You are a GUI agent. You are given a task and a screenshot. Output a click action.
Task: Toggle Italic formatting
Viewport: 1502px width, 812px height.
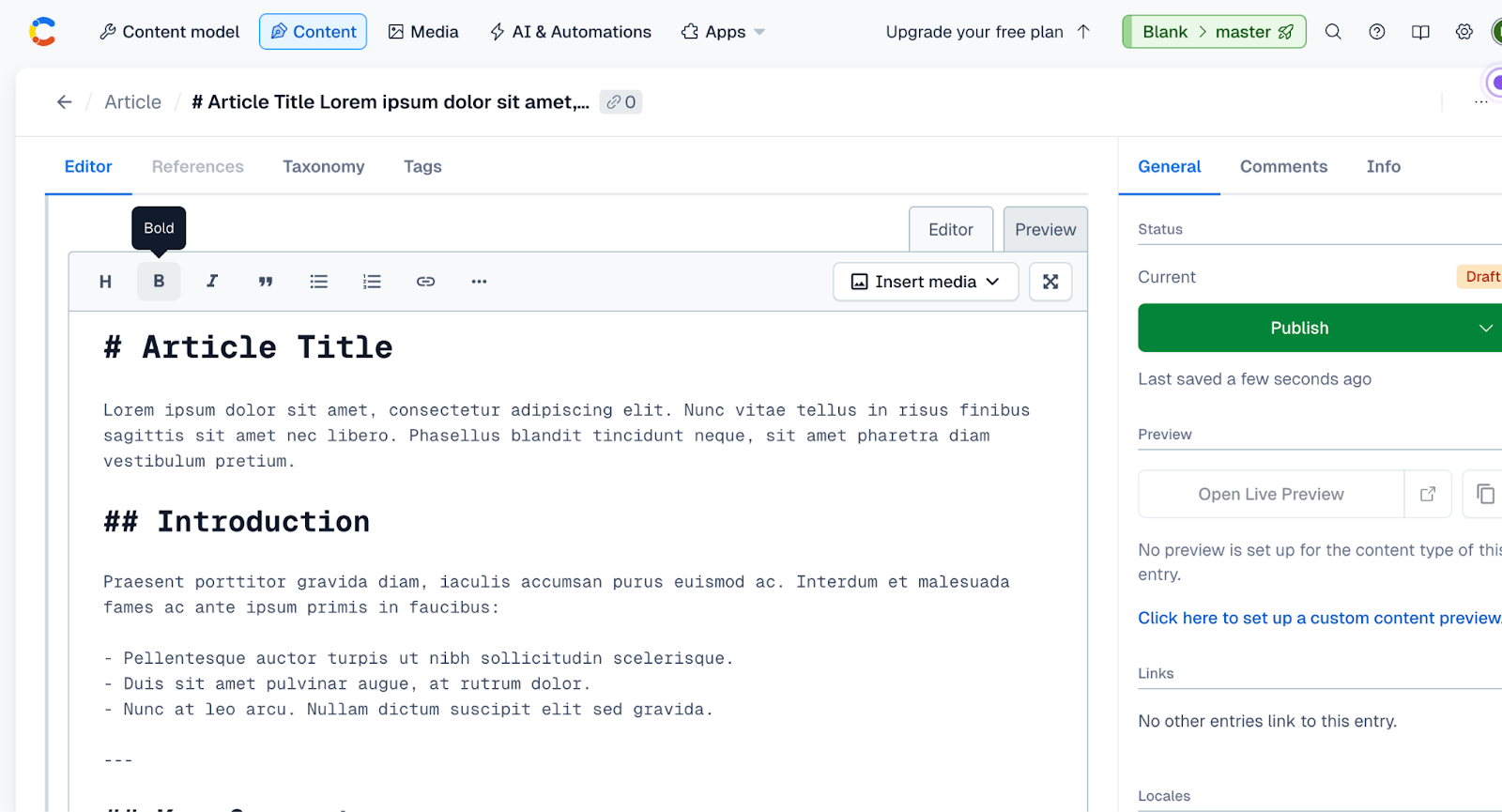pos(212,282)
